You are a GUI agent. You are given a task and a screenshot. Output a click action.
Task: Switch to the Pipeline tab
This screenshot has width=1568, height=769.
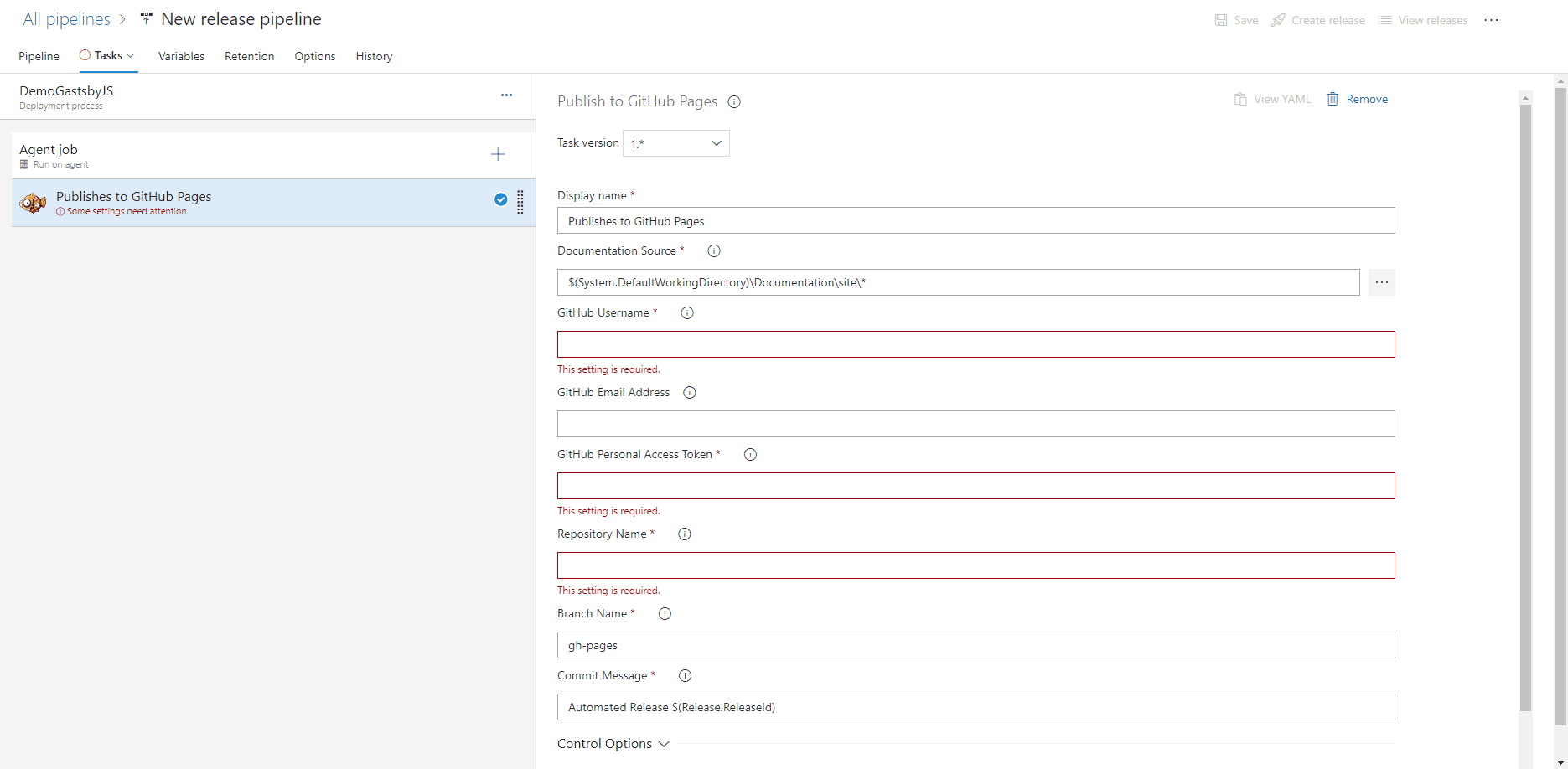pos(39,56)
